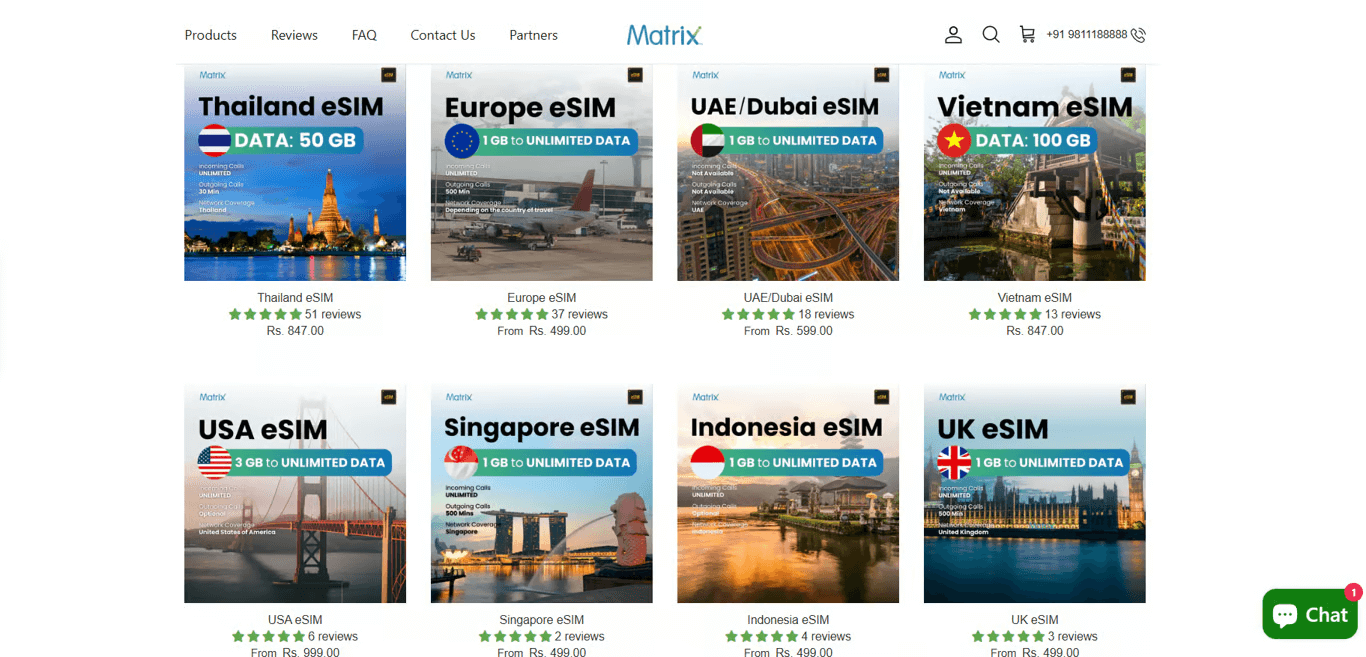This screenshot has height=657, width=1366.
Task: Navigate to the FAQ section
Action: pyautogui.click(x=364, y=35)
